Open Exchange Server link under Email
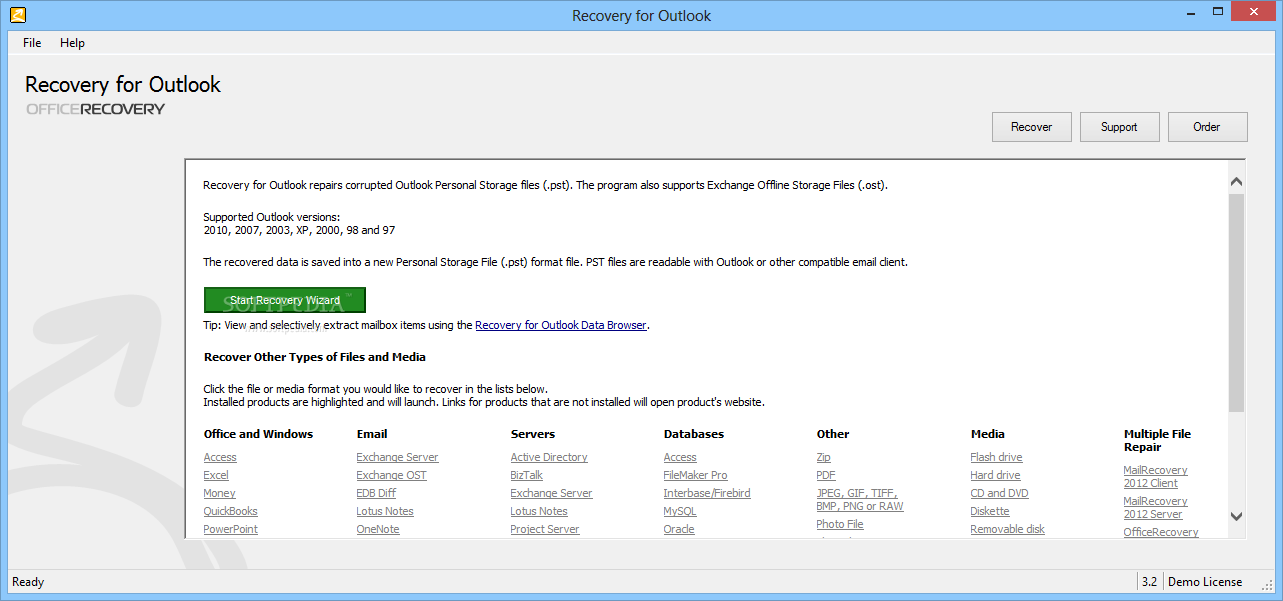 (397, 457)
